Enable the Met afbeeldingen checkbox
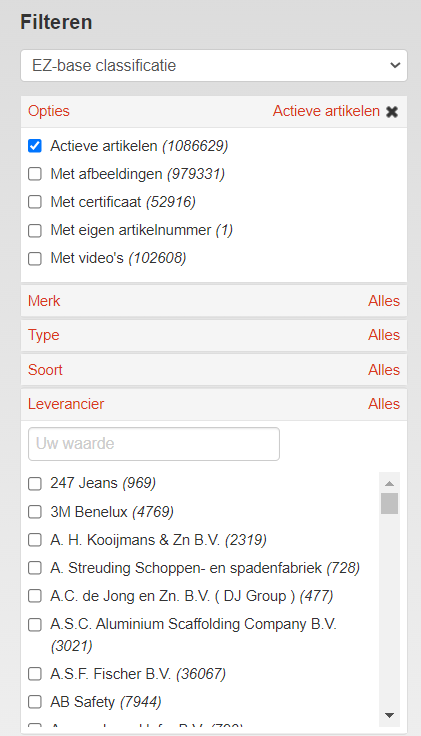The width and height of the screenshot is (421, 736). (x=35, y=174)
